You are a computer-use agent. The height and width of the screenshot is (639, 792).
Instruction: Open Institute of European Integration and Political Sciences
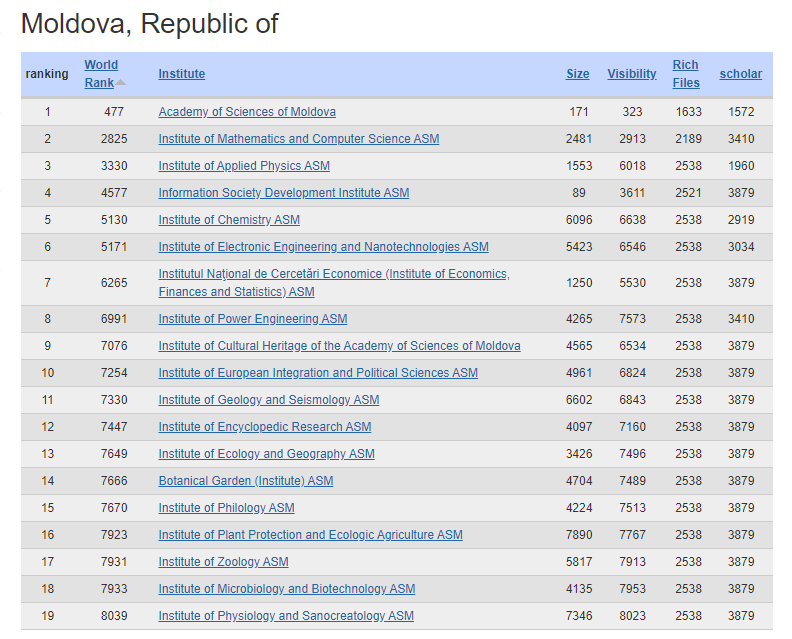click(x=318, y=373)
